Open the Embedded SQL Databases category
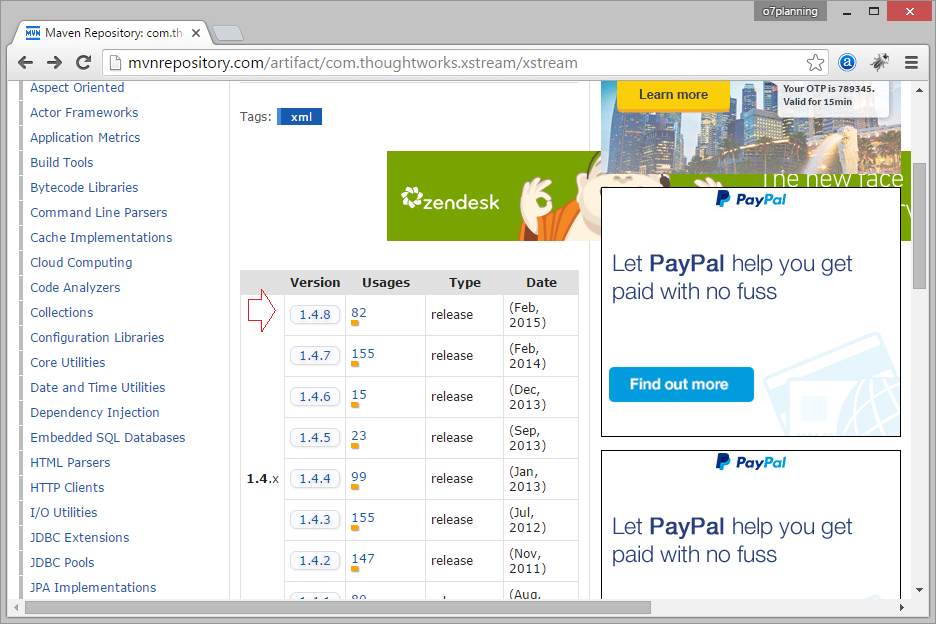This screenshot has height=624, width=936. coord(107,438)
